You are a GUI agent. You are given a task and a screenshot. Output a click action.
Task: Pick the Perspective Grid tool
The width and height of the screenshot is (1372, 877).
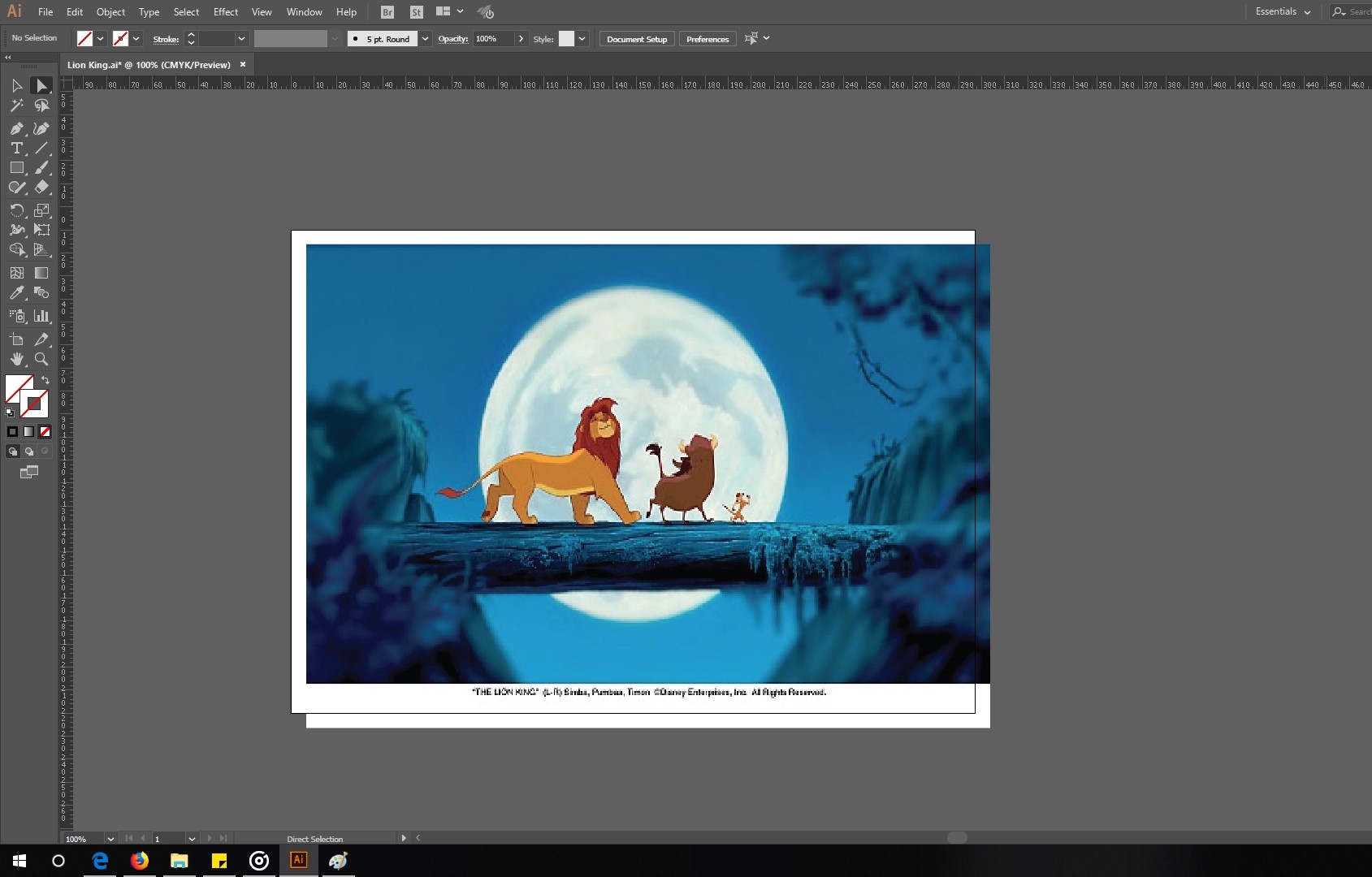click(x=41, y=249)
